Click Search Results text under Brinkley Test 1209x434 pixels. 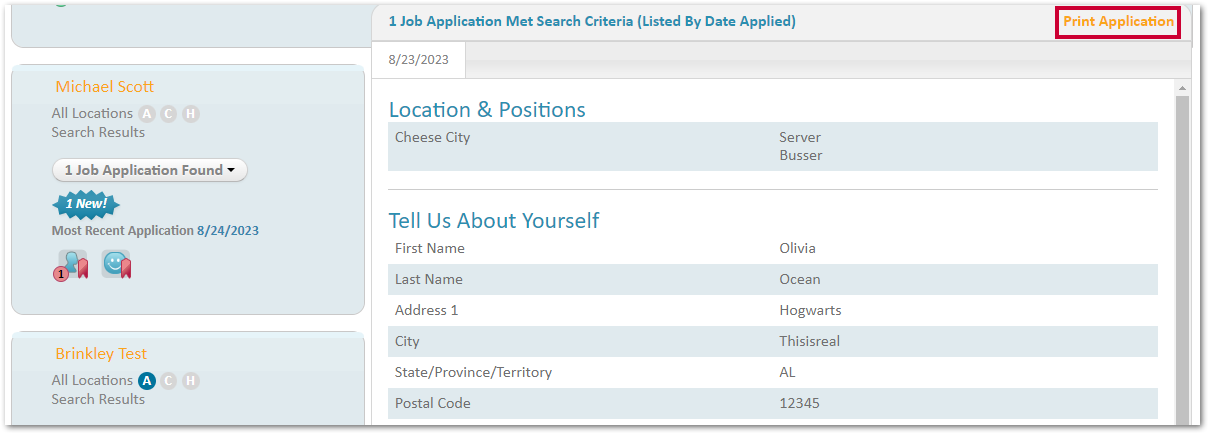(98, 399)
